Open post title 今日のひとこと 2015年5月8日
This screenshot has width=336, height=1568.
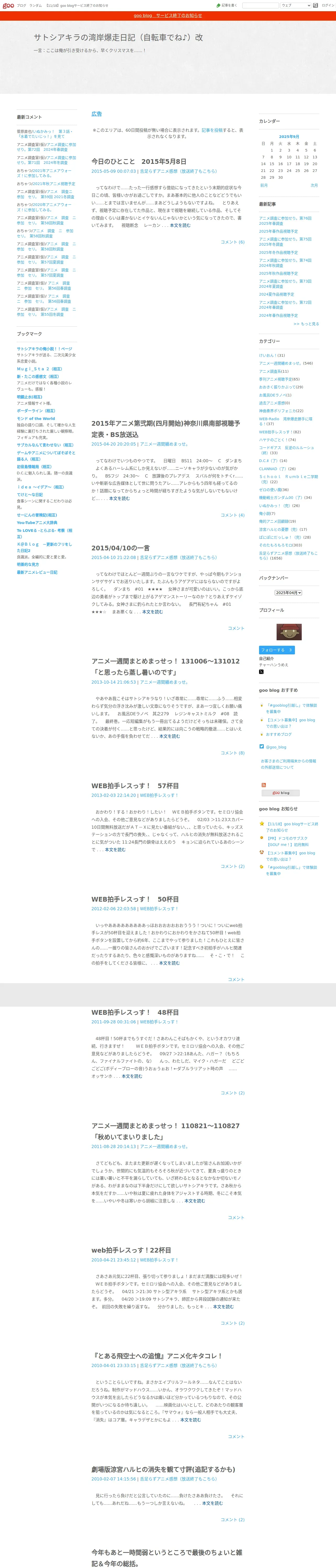[139, 161]
